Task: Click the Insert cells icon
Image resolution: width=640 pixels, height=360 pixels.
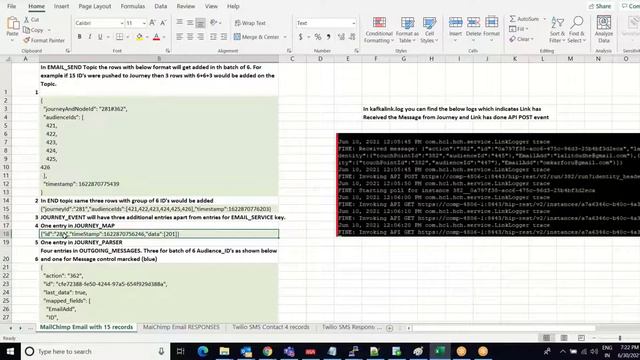Action: (456, 22)
